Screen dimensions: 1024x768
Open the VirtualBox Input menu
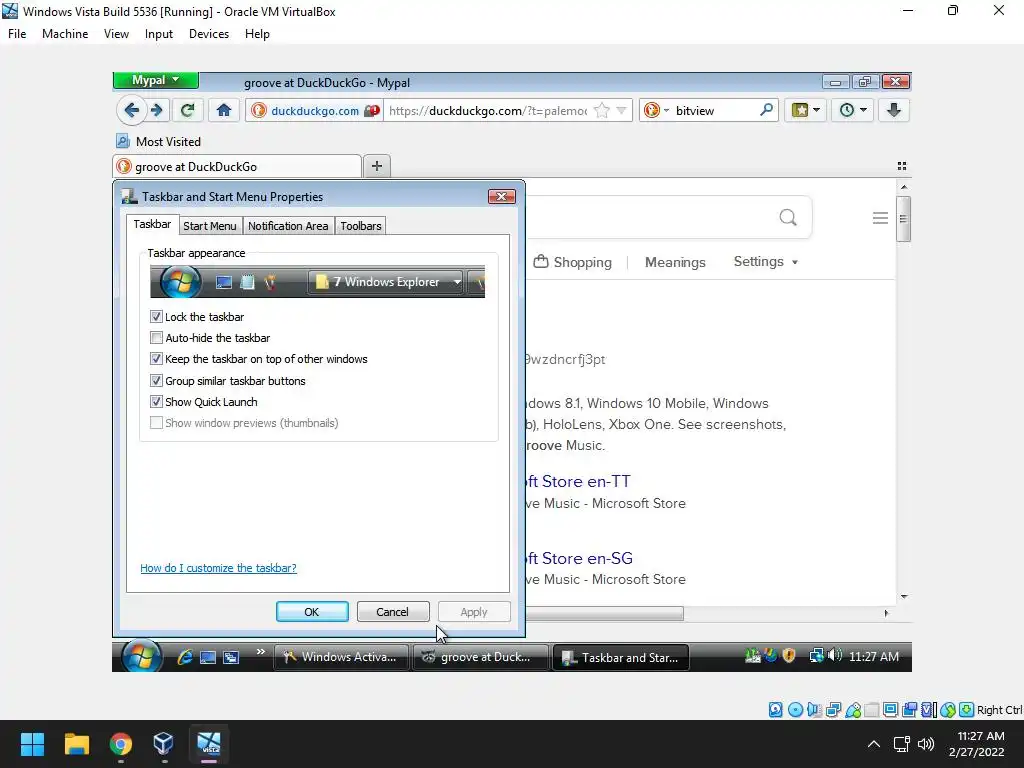tap(159, 34)
